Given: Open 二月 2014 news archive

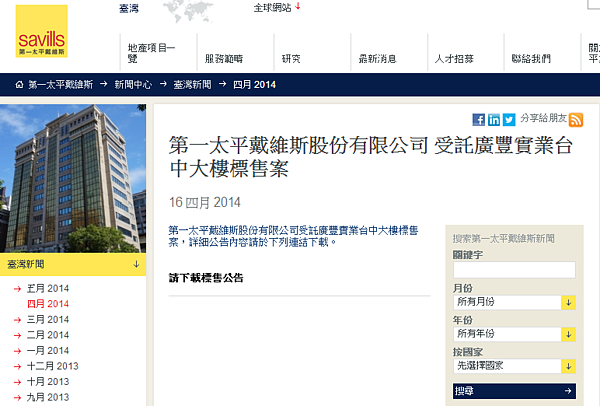Looking at the screenshot, I should coord(48,335).
